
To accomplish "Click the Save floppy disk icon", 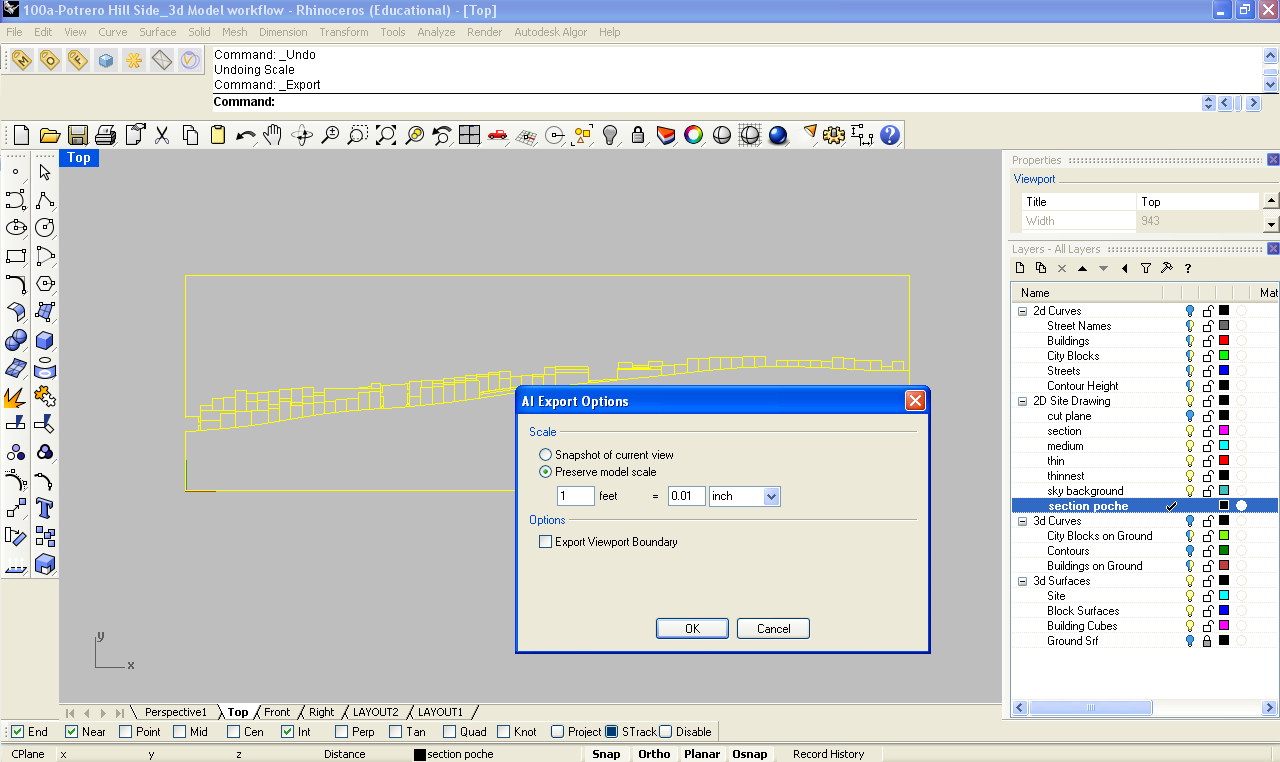I will (x=78, y=135).
